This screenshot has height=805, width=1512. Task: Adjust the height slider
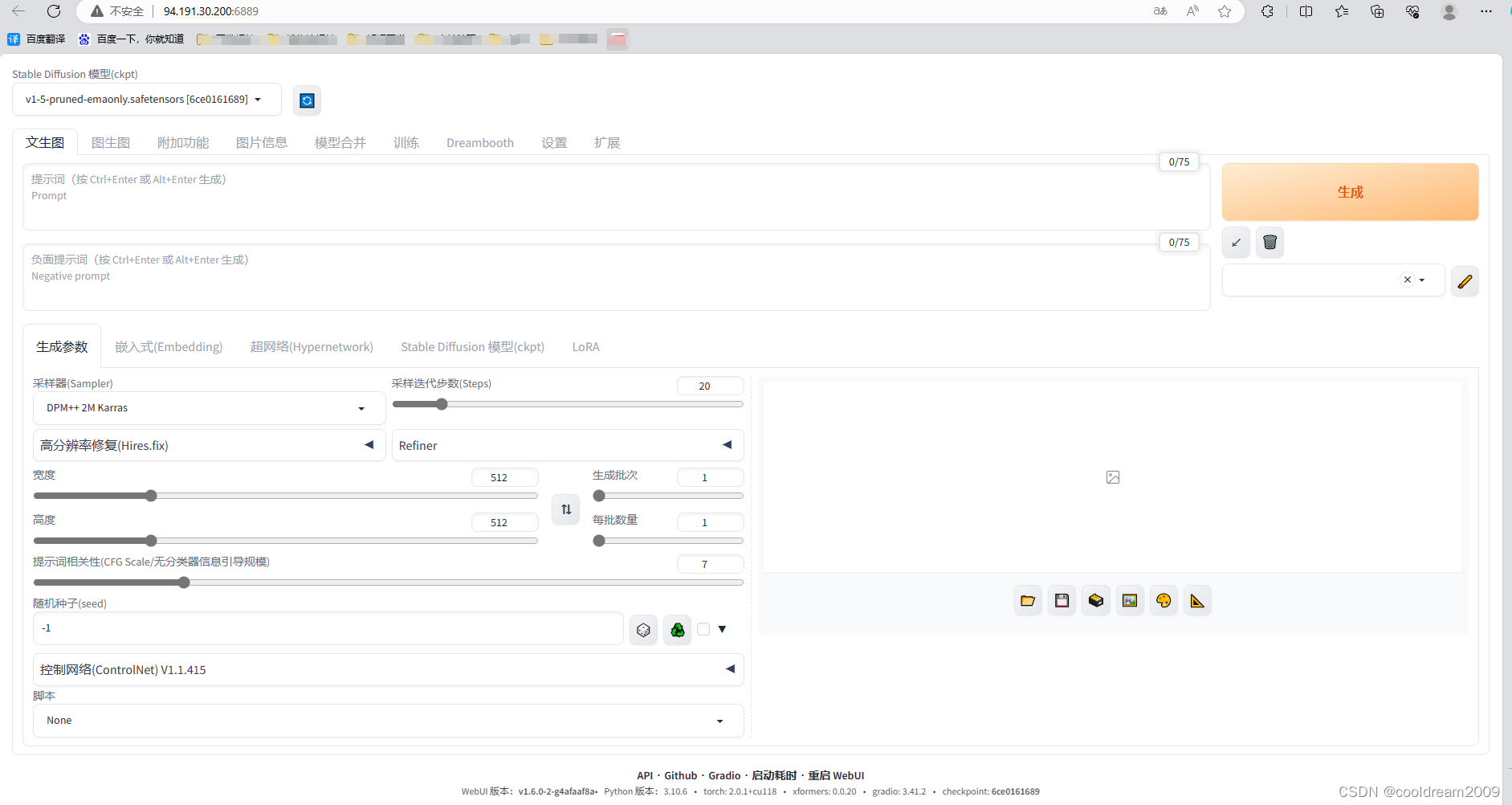tap(285, 541)
